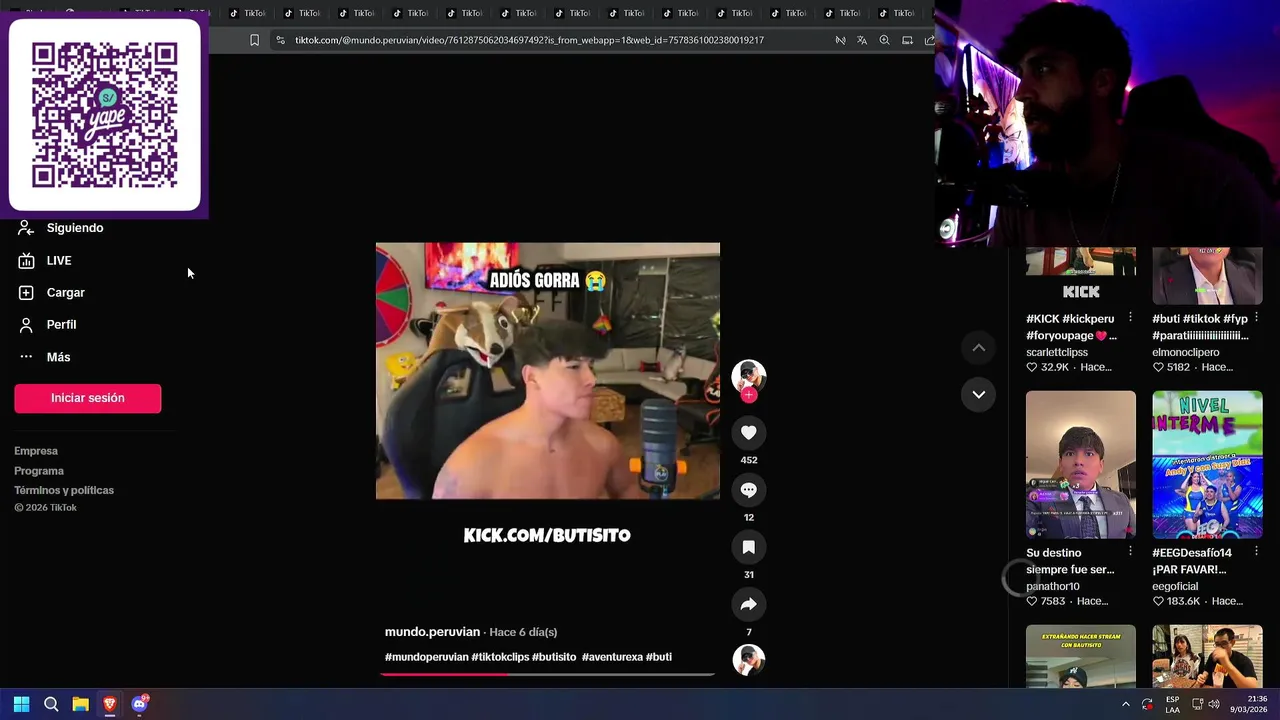Screen dimensions: 1280x720
Task: Open Discord from the taskbar
Action: point(139,704)
